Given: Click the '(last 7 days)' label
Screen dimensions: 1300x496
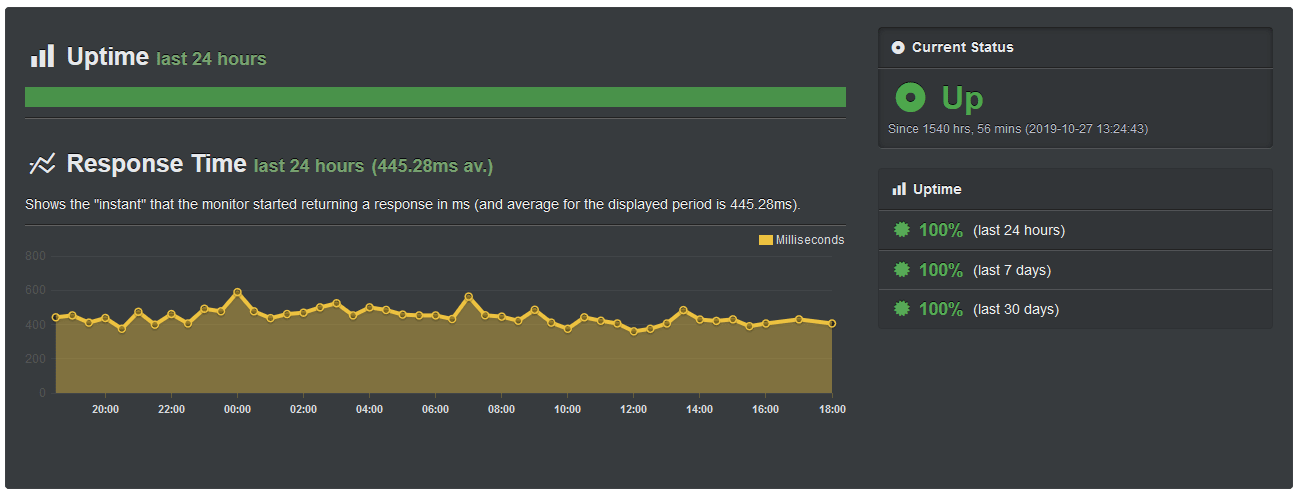Looking at the screenshot, I should click(1012, 270).
